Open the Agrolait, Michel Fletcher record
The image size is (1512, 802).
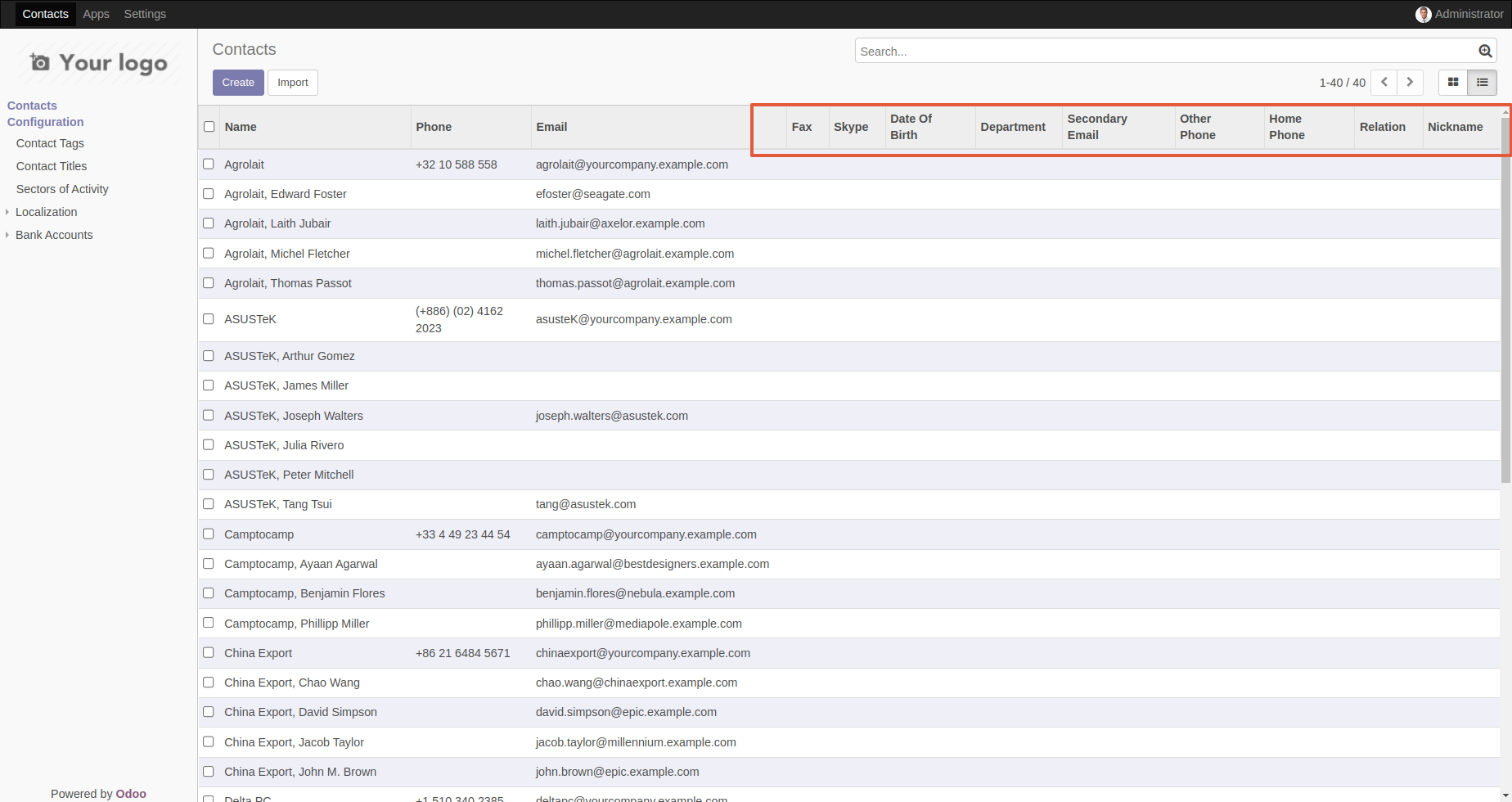287,254
